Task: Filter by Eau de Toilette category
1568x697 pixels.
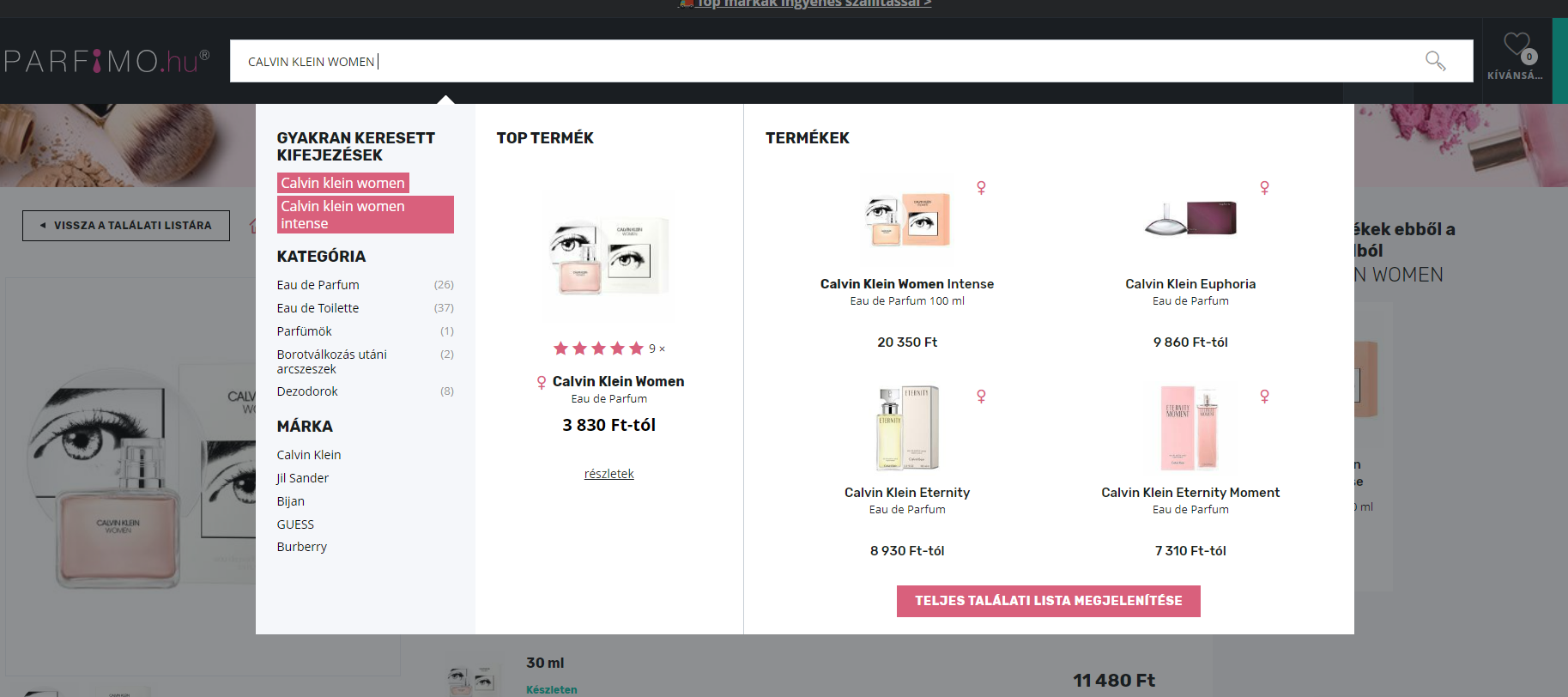Action: [x=318, y=308]
